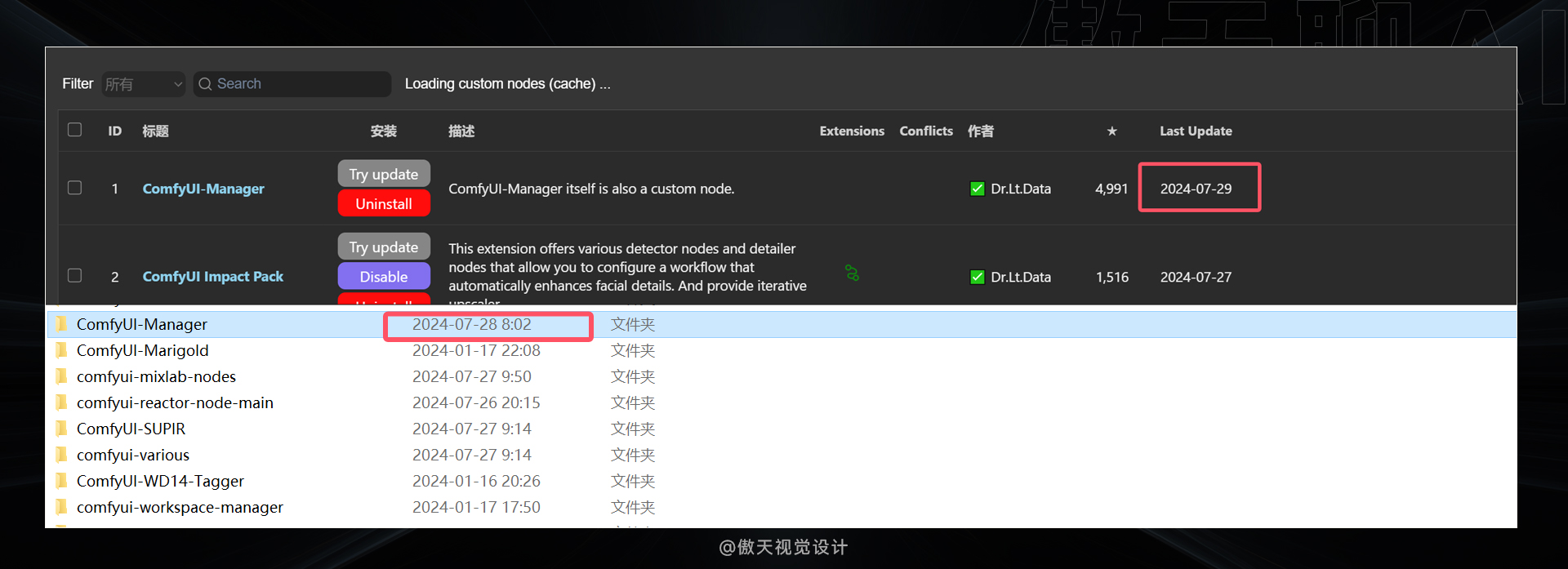The height and width of the screenshot is (569, 1568).
Task: Click the green extensions icon for Impact Pack
Action: pyautogui.click(x=852, y=273)
